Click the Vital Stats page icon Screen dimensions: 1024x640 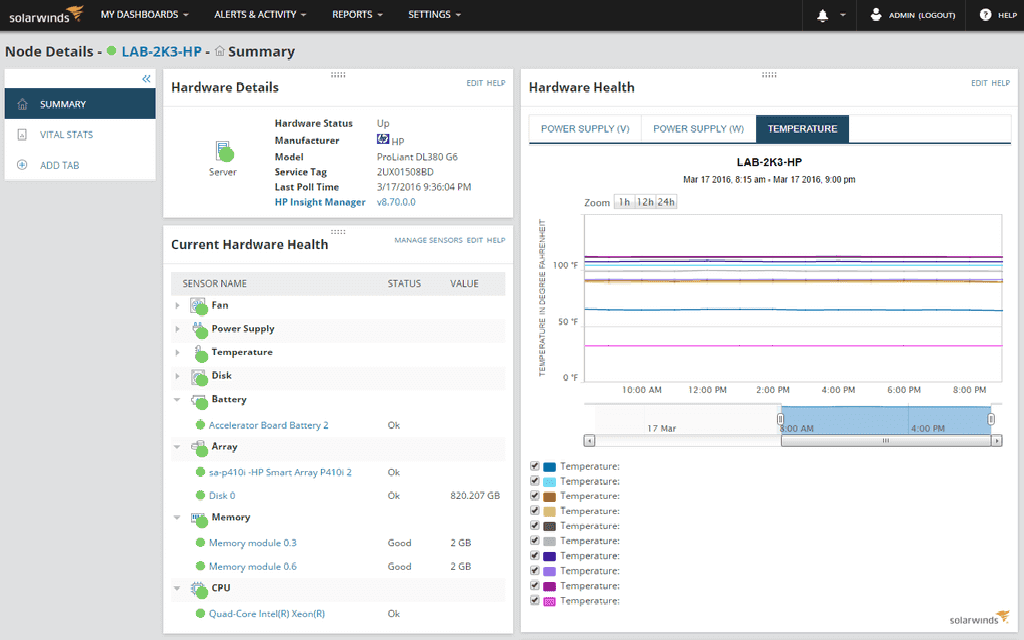click(21, 134)
